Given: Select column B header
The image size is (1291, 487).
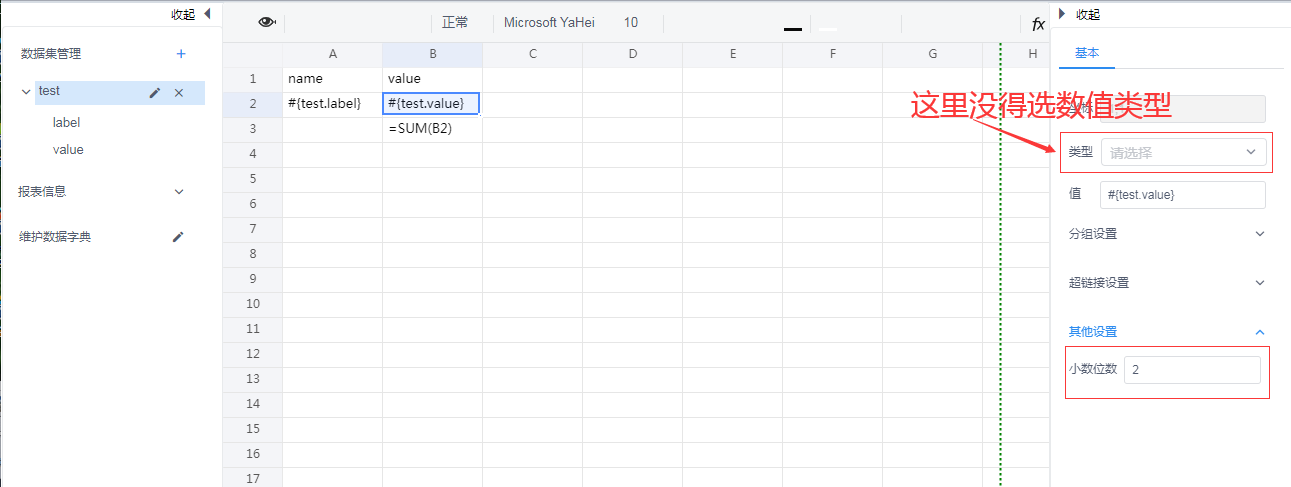Looking at the screenshot, I should point(432,54).
